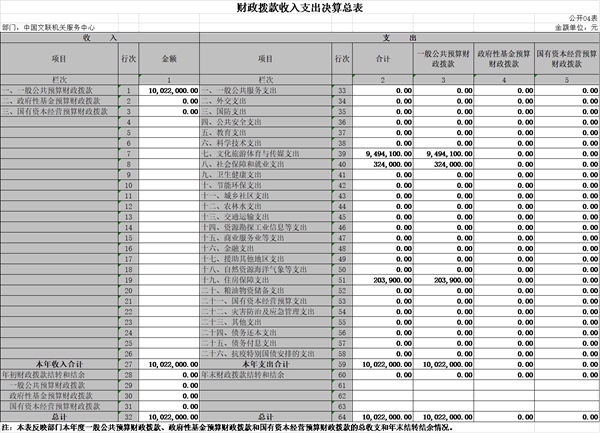Click the title 财政拨款收入支出决算总表
Screen dimensions: 600x433
point(299,8)
